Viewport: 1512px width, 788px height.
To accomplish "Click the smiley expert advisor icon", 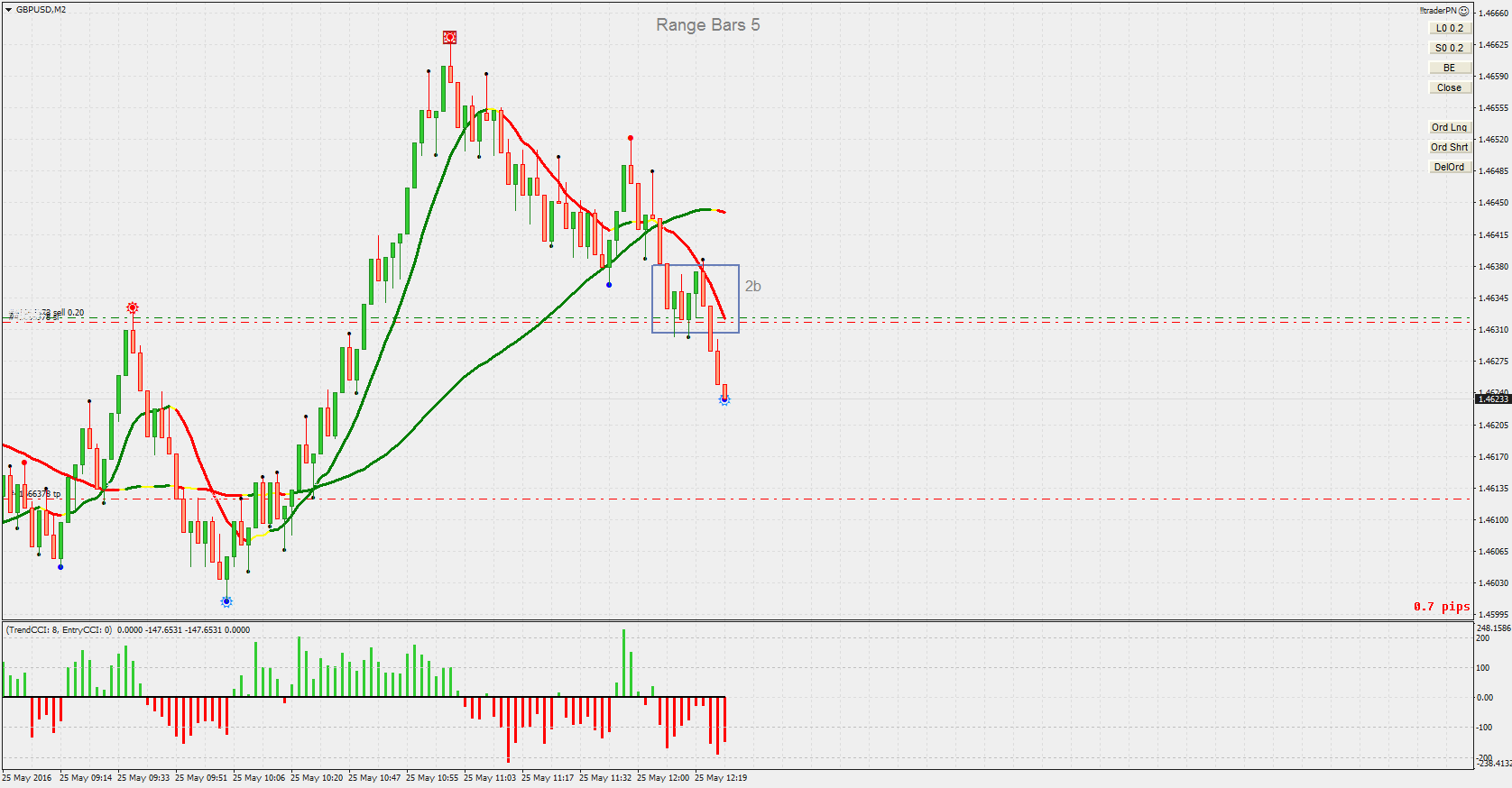I will [x=1464, y=11].
